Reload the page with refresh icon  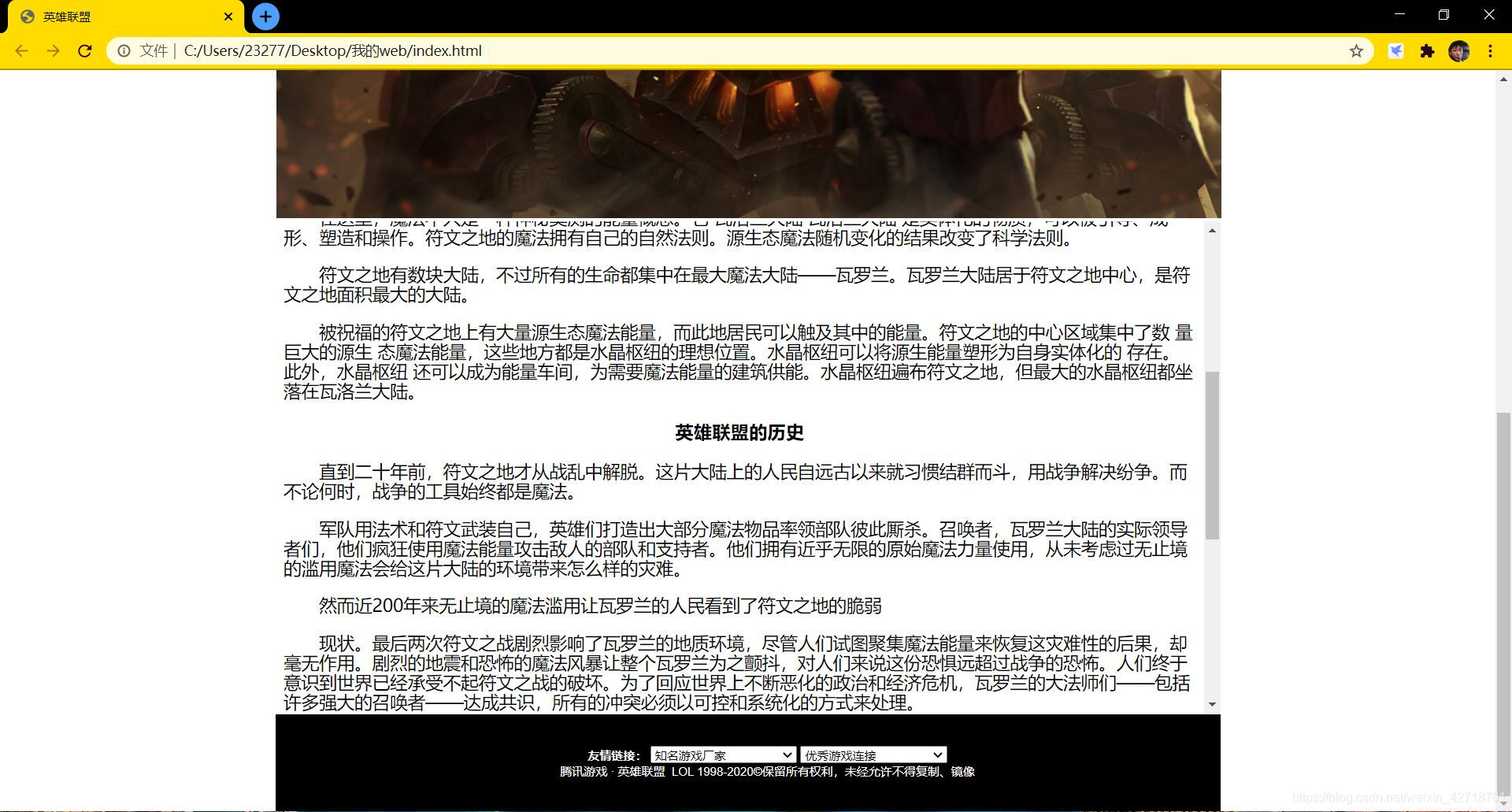click(x=85, y=51)
